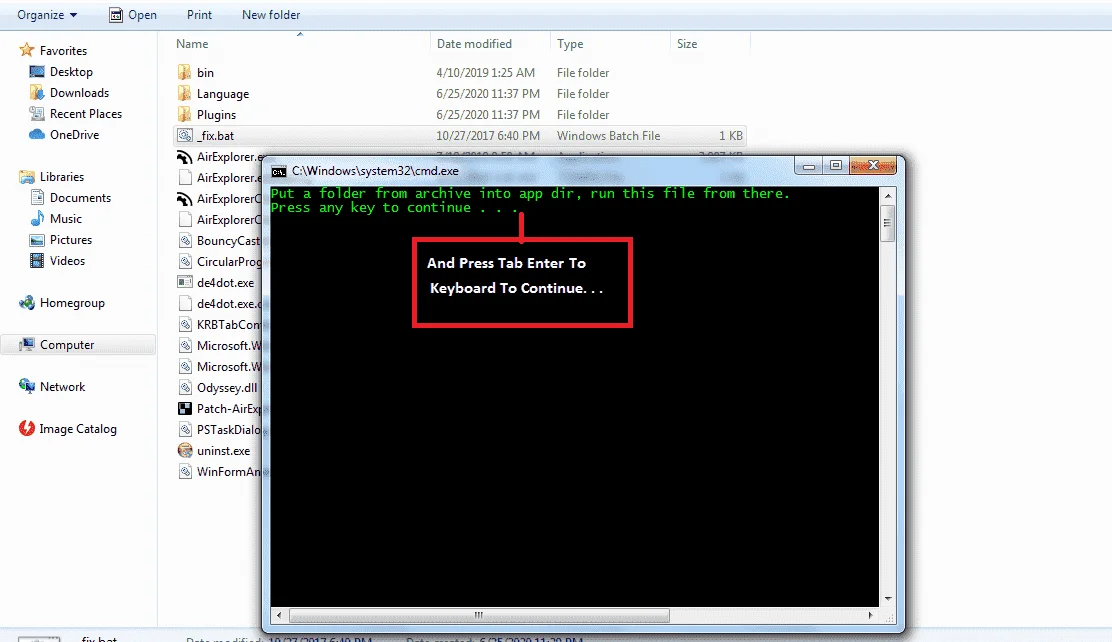
Task: Sort by the Type column header
Action: 570,44
